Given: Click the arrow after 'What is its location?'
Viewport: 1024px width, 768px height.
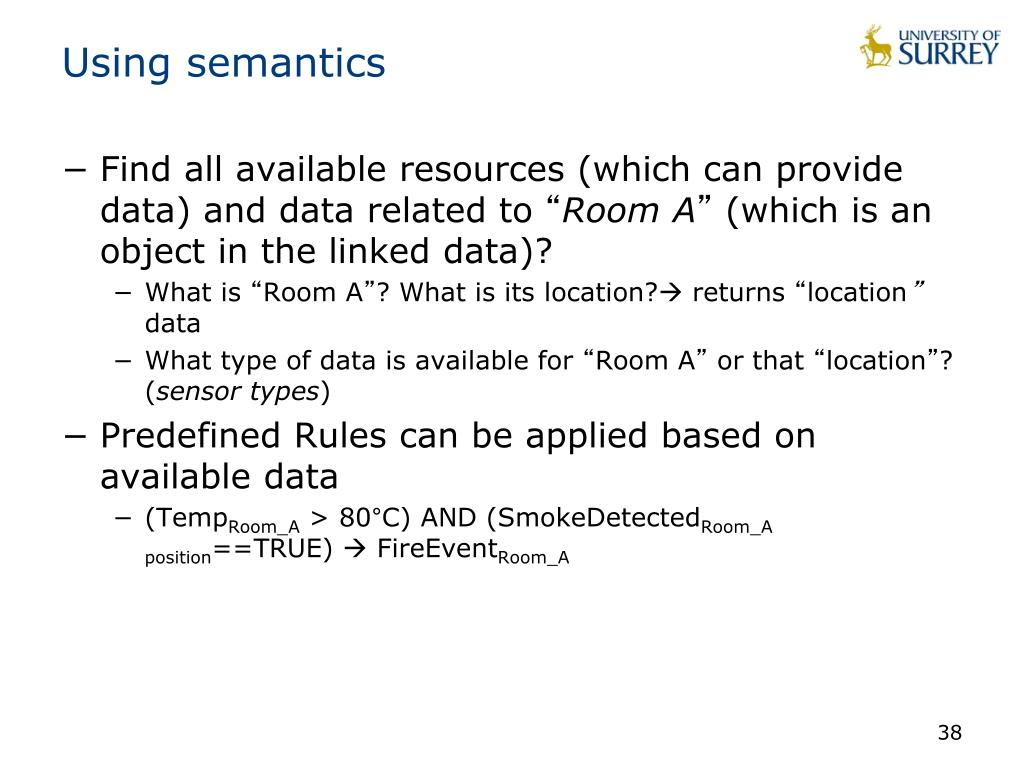Looking at the screenshot, I should tap(670, 293).
